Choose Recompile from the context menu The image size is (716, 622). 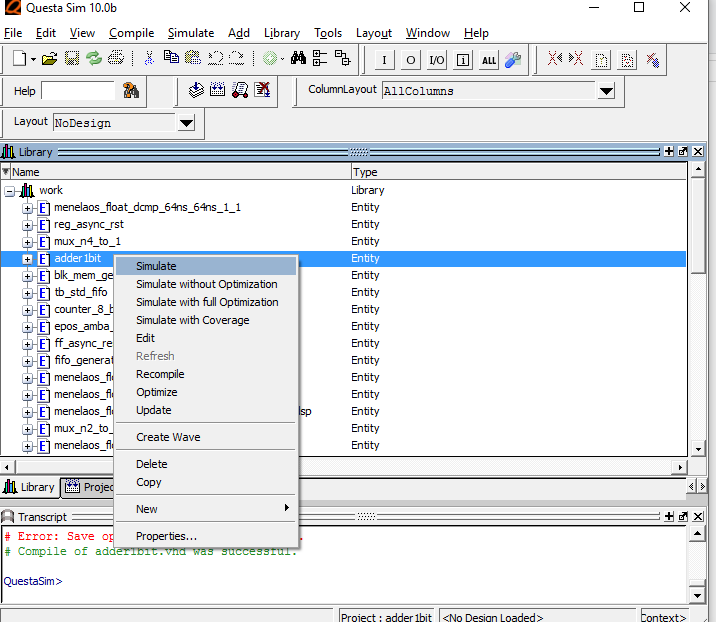pyautogui.click(x=206, y=374)
